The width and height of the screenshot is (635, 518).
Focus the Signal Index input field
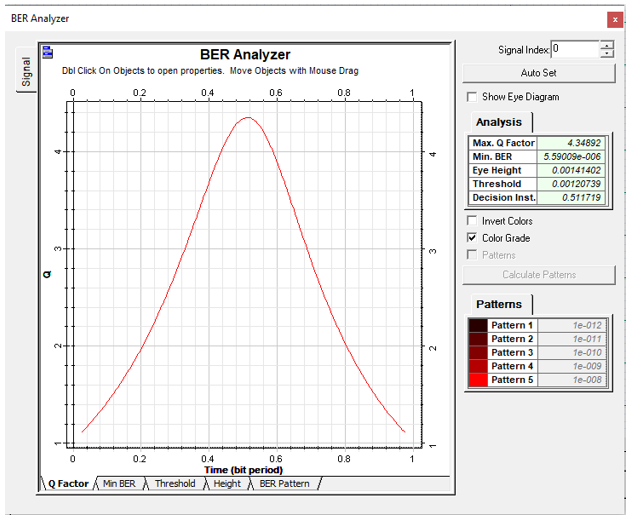click(575, 49)
